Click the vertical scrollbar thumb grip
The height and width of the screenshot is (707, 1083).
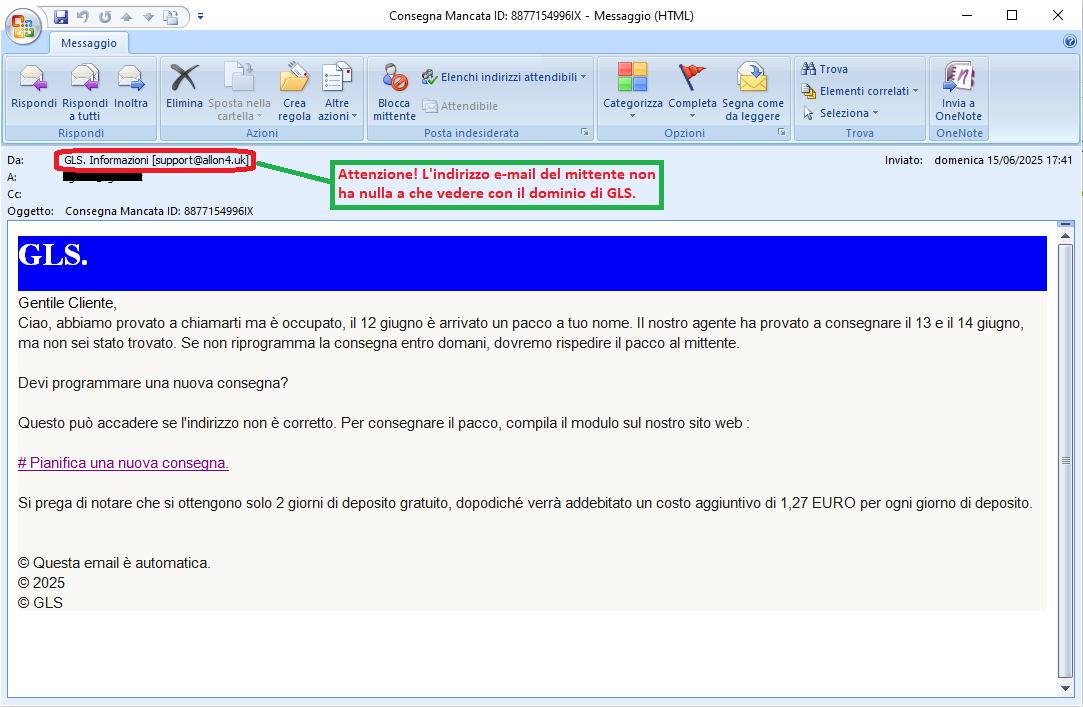pyautogui.click(x=1066, y=461)
